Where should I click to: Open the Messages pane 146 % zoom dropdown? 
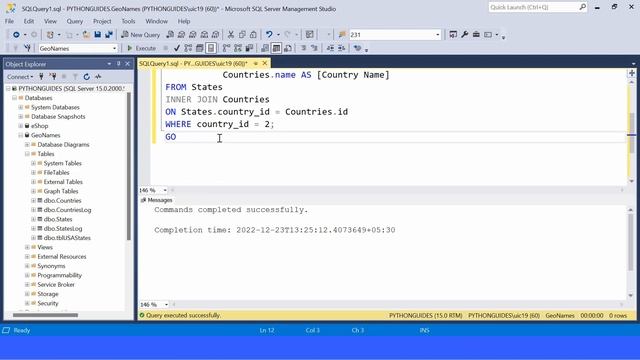coord(166,304)
